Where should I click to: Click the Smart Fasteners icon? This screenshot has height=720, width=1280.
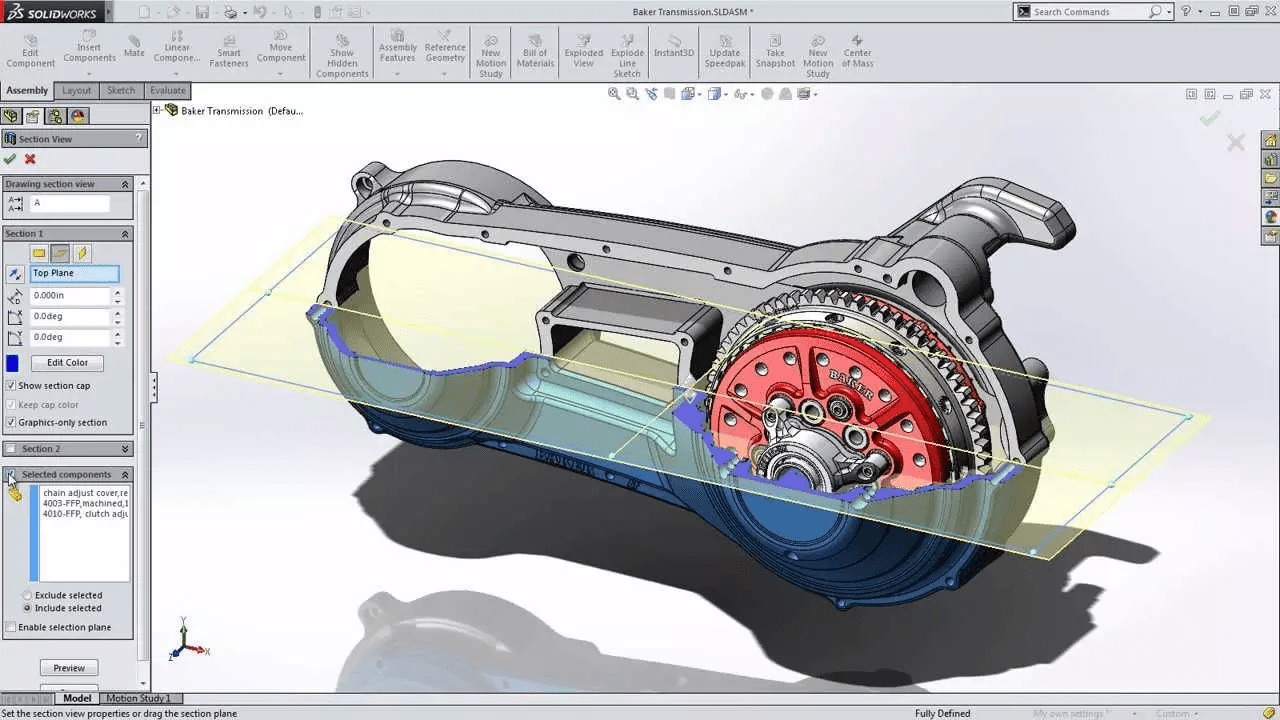pyautogui.click(x=228, y=50)
